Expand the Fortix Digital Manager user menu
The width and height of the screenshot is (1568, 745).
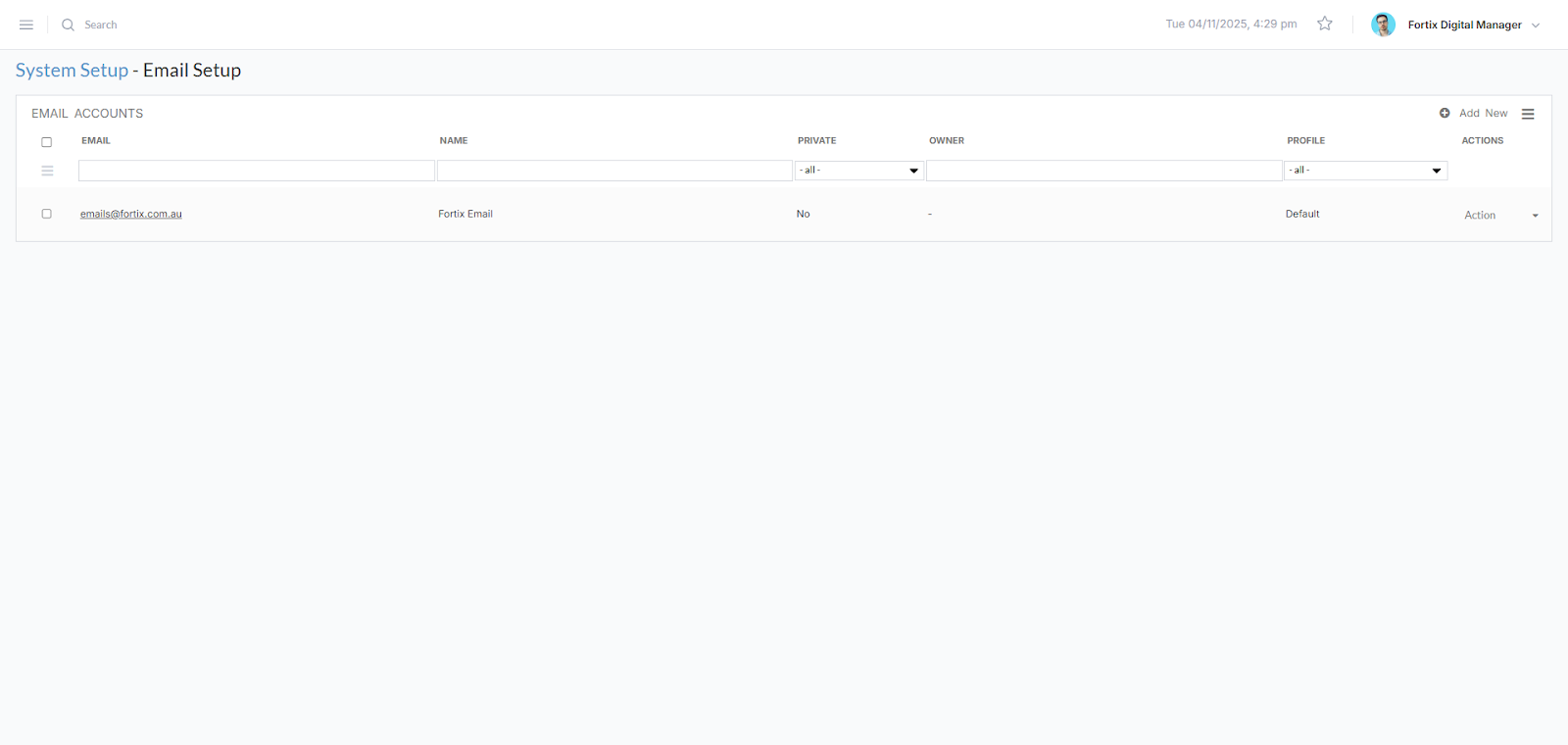pyautogui.click(x=1474, y=25)
